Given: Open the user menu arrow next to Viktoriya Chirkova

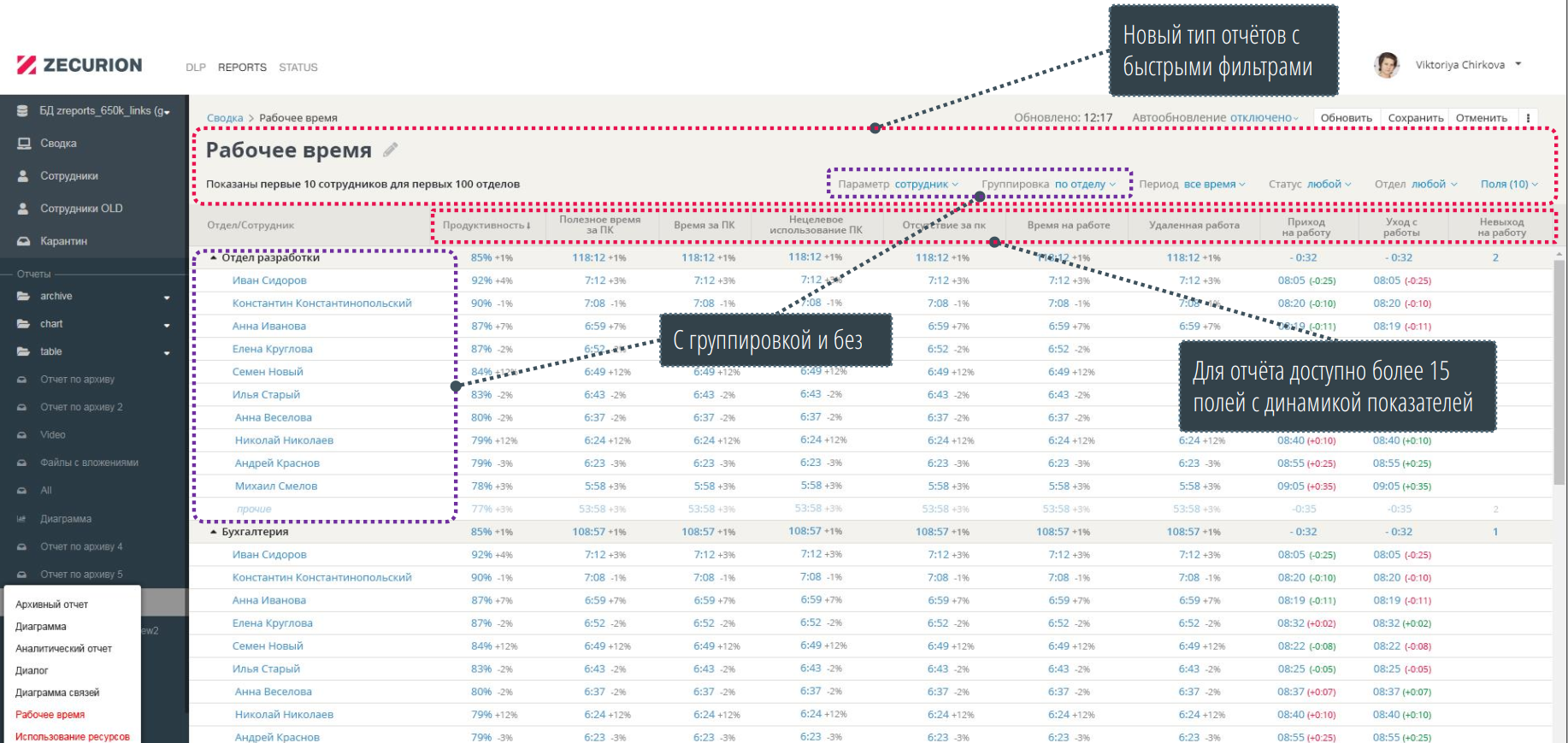Looking at the screenshot, I should click(1518, 64).
